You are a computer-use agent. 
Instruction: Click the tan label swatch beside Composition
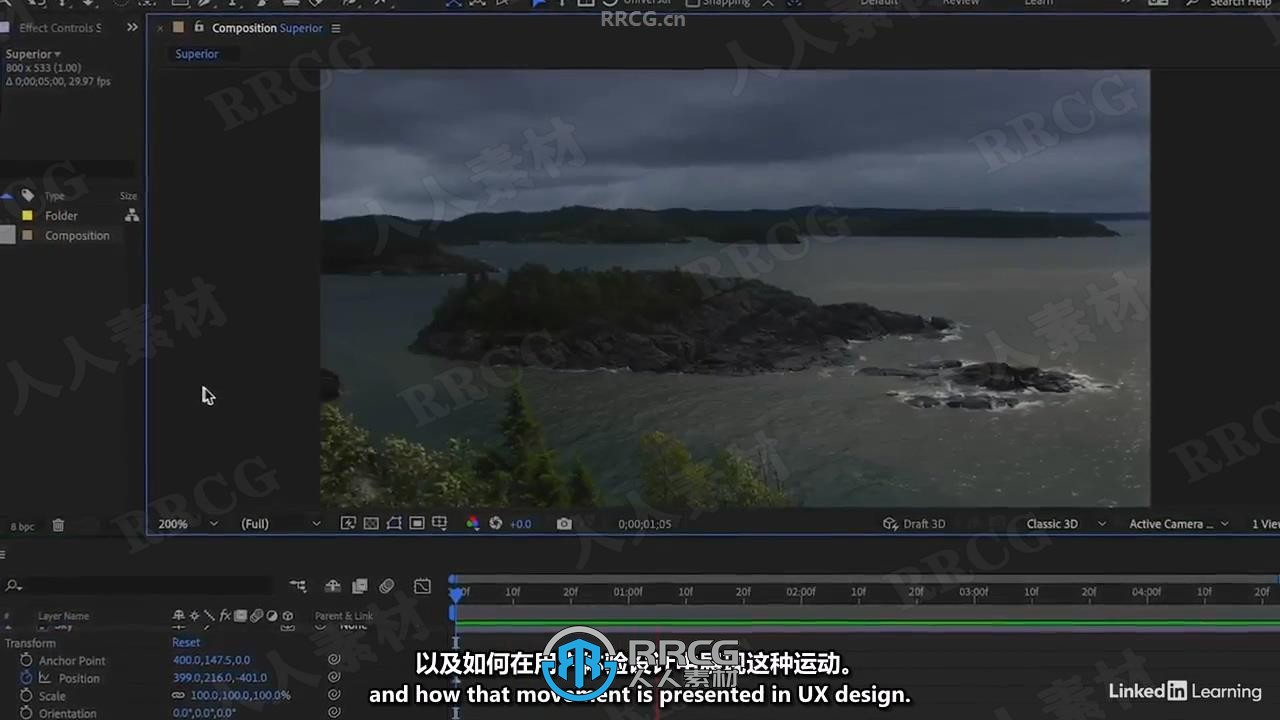point(27,235)
